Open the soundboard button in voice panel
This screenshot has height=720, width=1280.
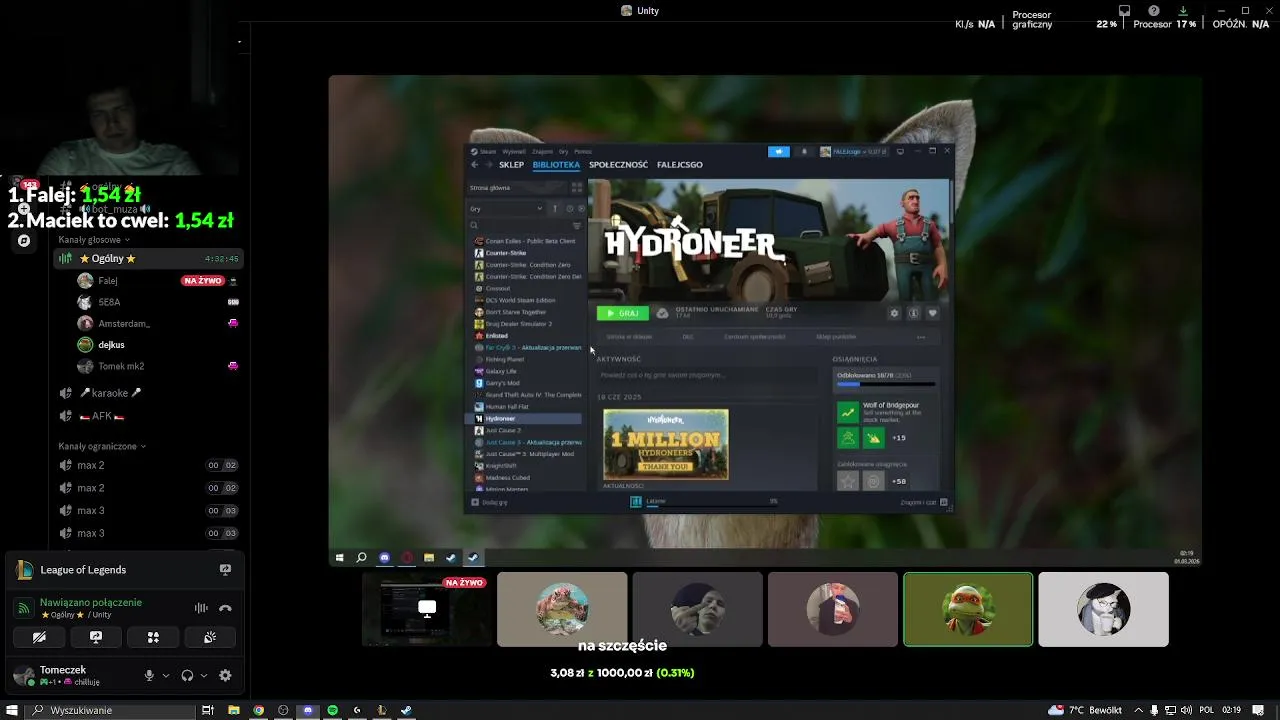pos(210,637)
